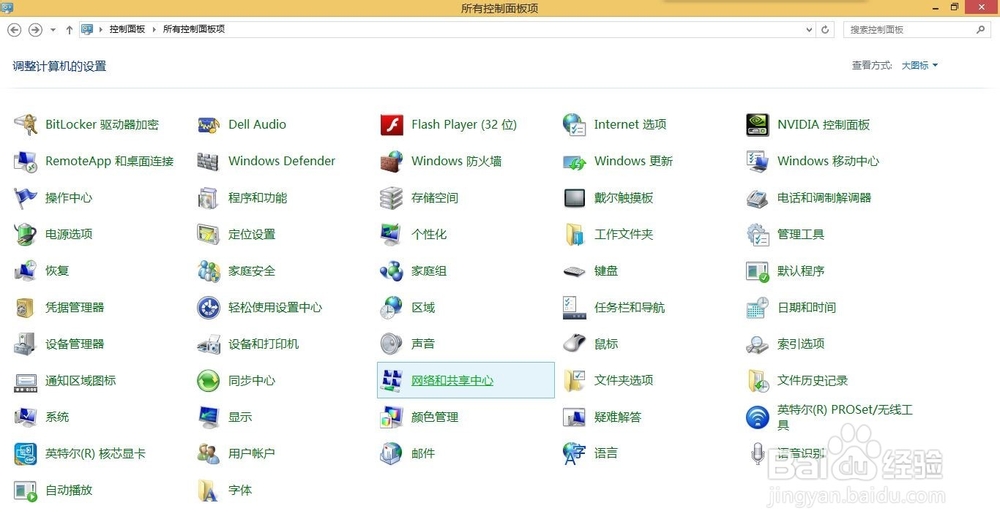Click 英特尔(R) 核芯显卡 link text

[x=96, y=453]
